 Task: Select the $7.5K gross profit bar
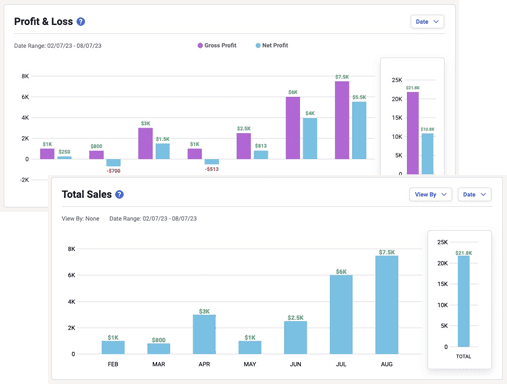[x=342, y=120]
